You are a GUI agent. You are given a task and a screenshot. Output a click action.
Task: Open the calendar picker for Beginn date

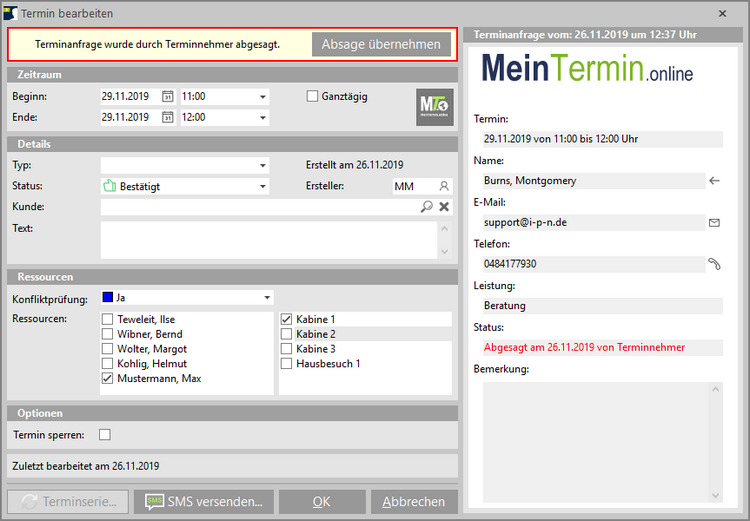(x=167, y=97)
